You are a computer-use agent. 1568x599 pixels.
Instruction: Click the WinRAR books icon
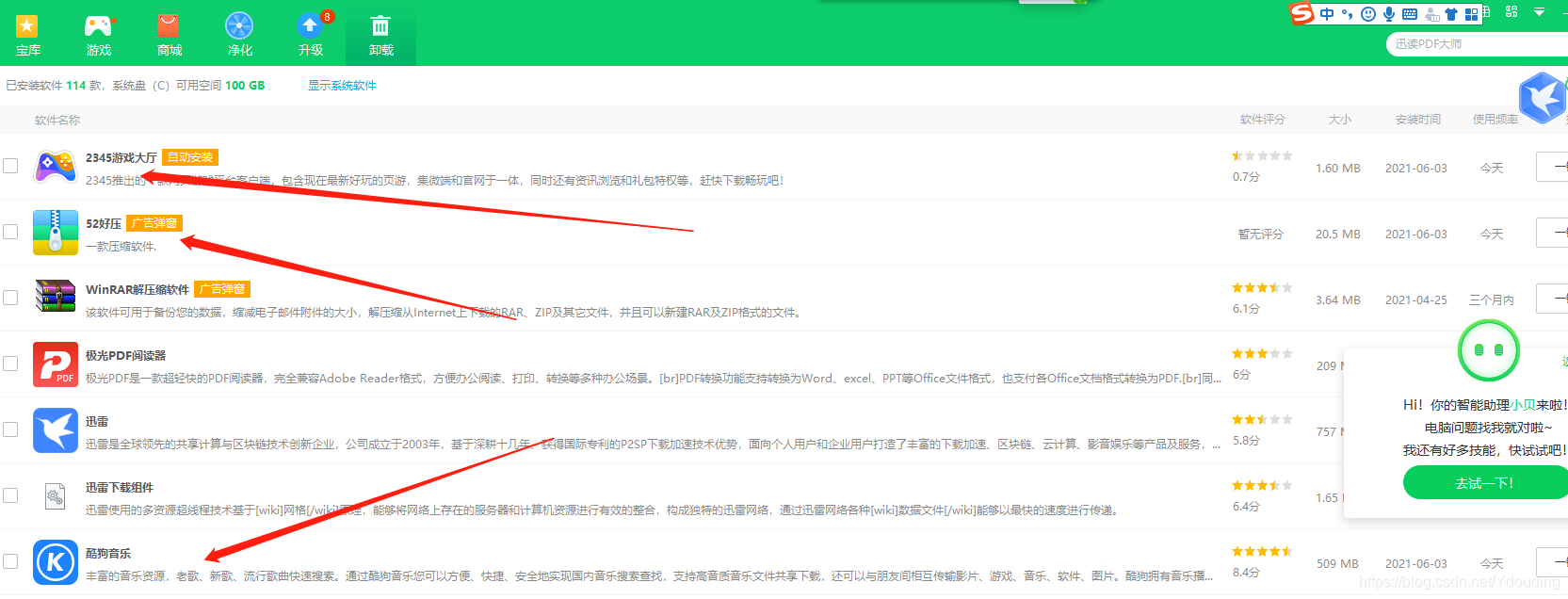coord(56,296)
